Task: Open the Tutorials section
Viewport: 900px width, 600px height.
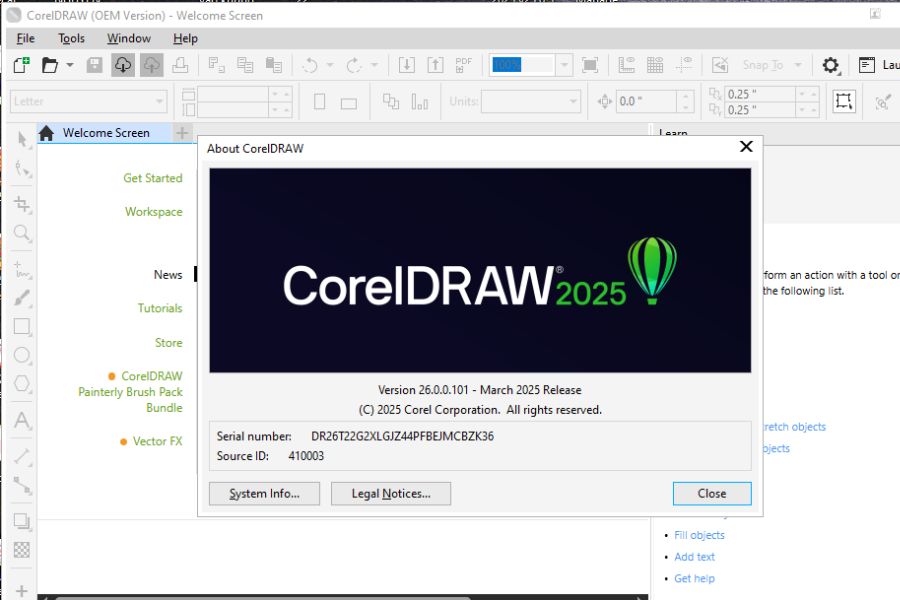Action: (160, 308)
